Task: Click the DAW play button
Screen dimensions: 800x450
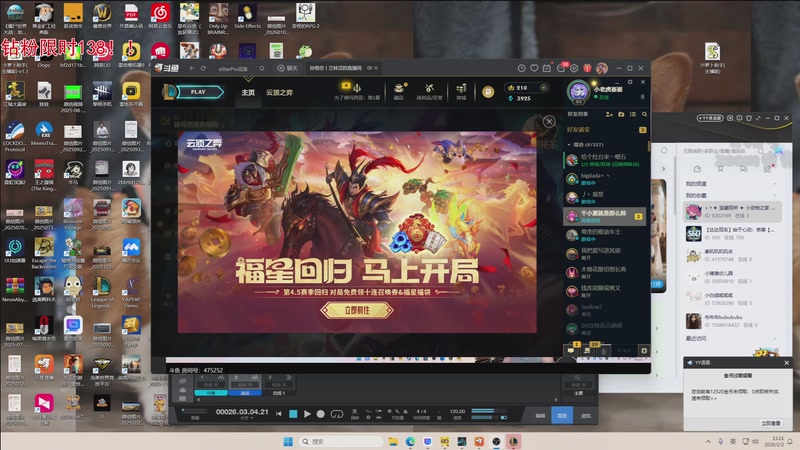Action: [x=307, y=414]
